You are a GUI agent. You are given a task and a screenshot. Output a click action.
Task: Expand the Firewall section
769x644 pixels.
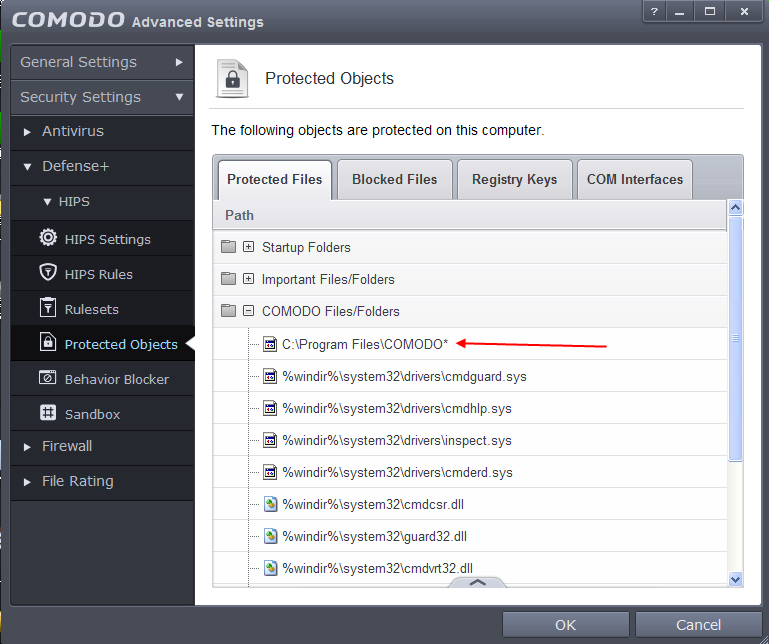28,446
